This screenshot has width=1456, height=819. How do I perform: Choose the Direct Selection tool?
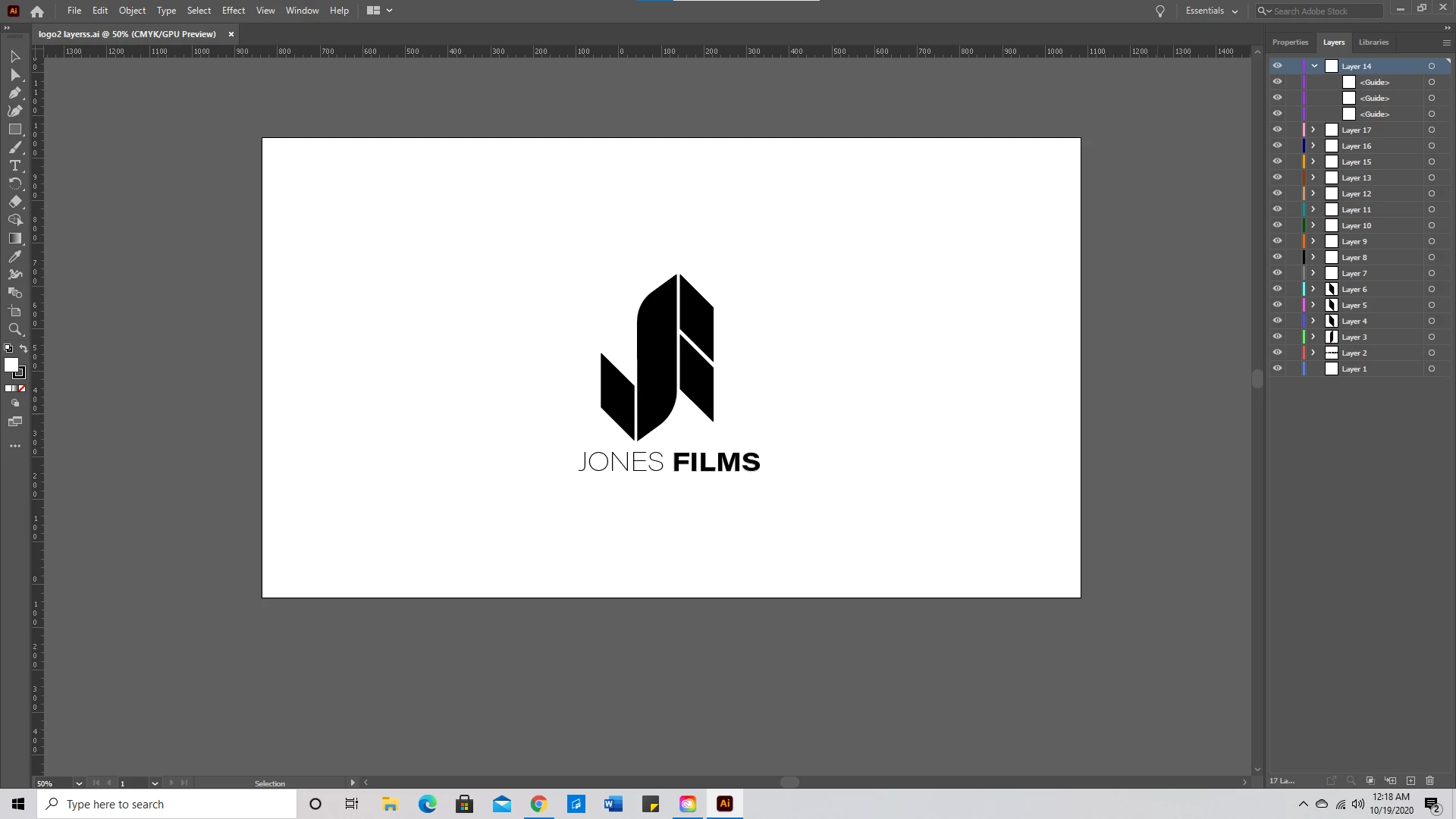[14, 74]
